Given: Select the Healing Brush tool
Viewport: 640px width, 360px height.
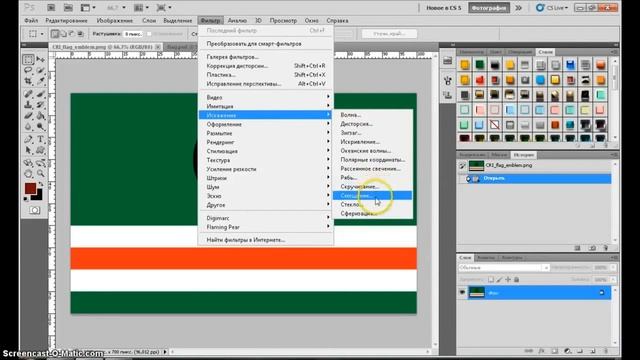Looking at the screenshot, I should click(28, 94).
